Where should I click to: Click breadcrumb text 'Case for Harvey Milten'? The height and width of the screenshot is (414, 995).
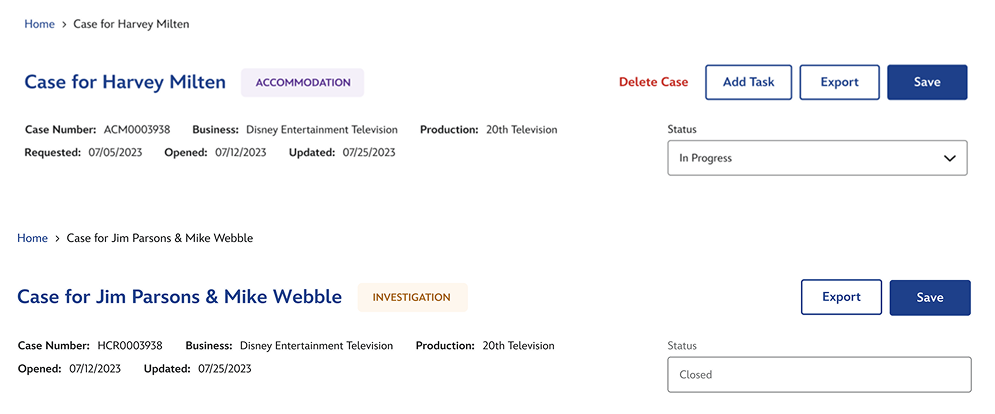point(131,24)
